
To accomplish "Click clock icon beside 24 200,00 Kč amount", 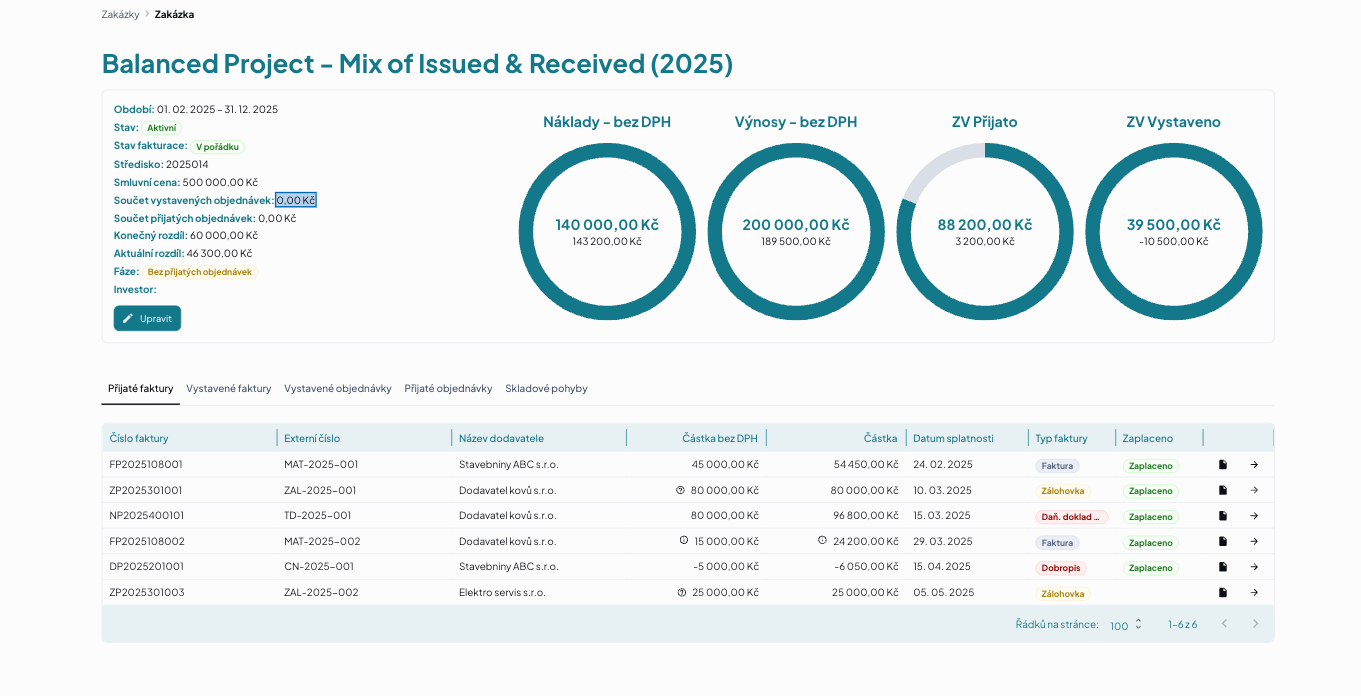I will pyautogui.click(x=822, y=540).
